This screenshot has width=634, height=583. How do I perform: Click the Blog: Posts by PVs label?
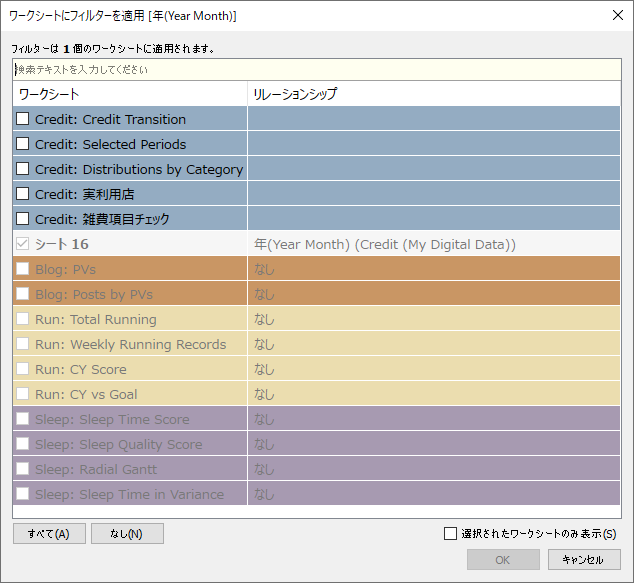tap(94, 295)
